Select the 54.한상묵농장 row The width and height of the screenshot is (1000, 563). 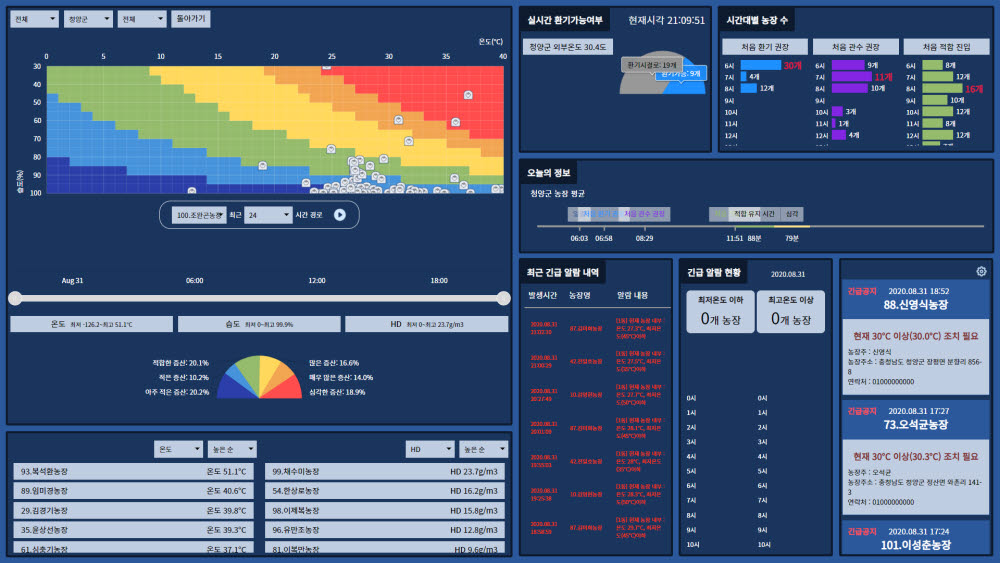pyautogui.click(x=385, y=491)
